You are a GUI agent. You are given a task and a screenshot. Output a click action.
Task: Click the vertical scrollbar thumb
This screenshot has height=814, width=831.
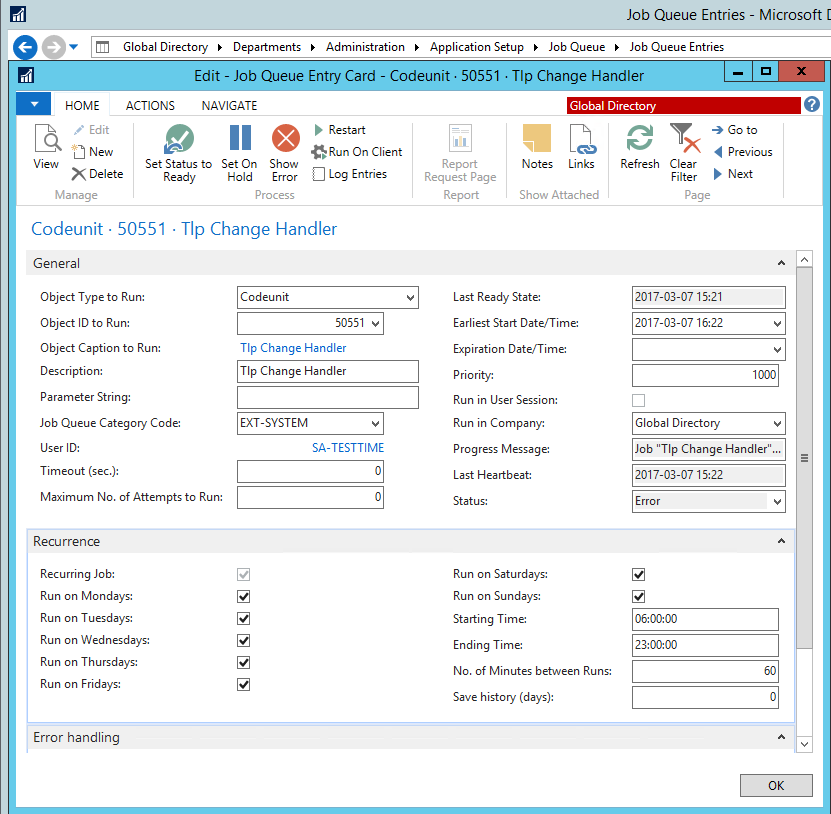pos(803,457)
